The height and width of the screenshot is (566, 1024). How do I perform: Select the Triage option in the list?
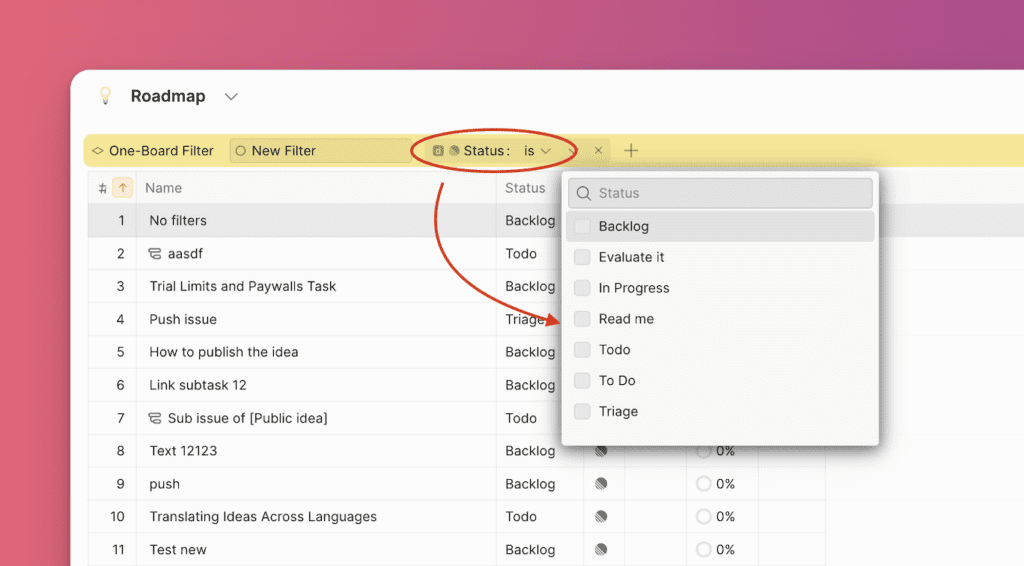tap(618, 411)
